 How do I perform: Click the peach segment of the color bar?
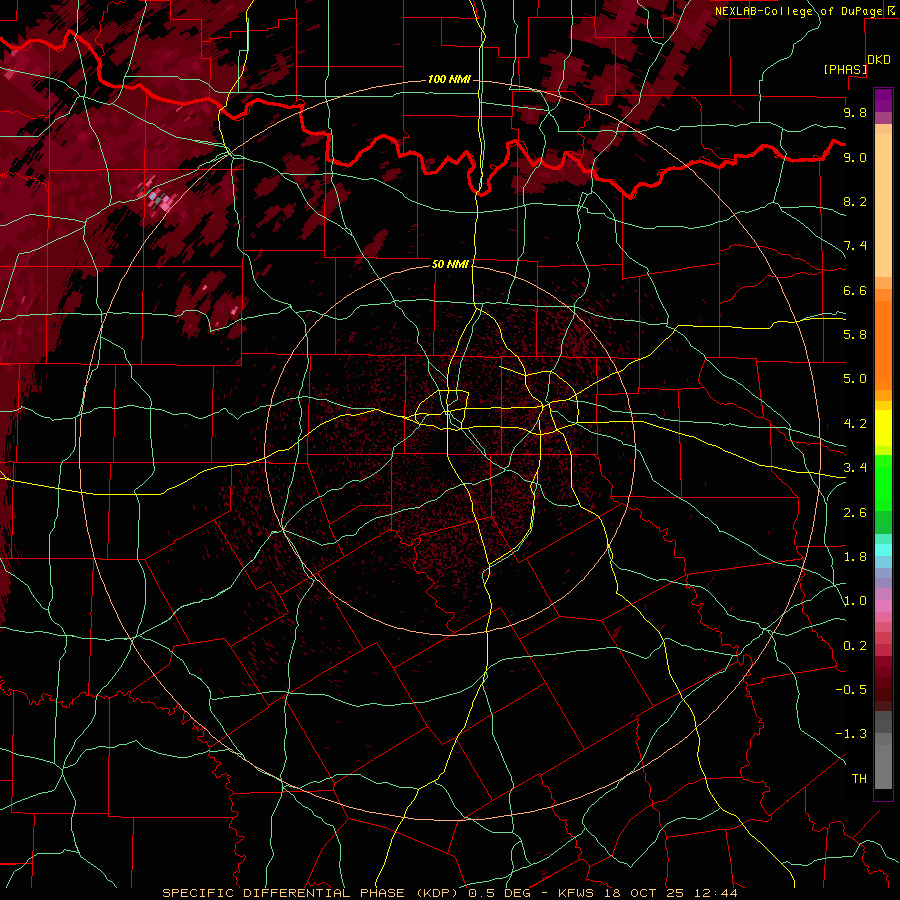click(x=883, y=205)
